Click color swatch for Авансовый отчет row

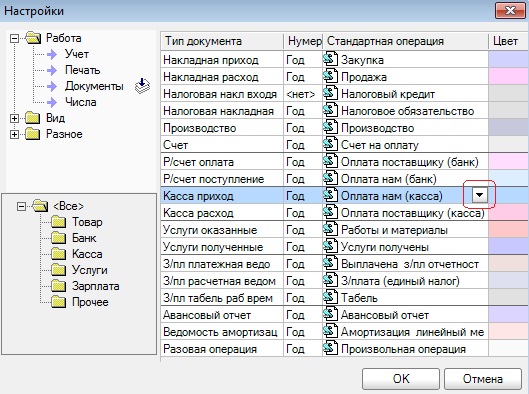coord(508,315)
